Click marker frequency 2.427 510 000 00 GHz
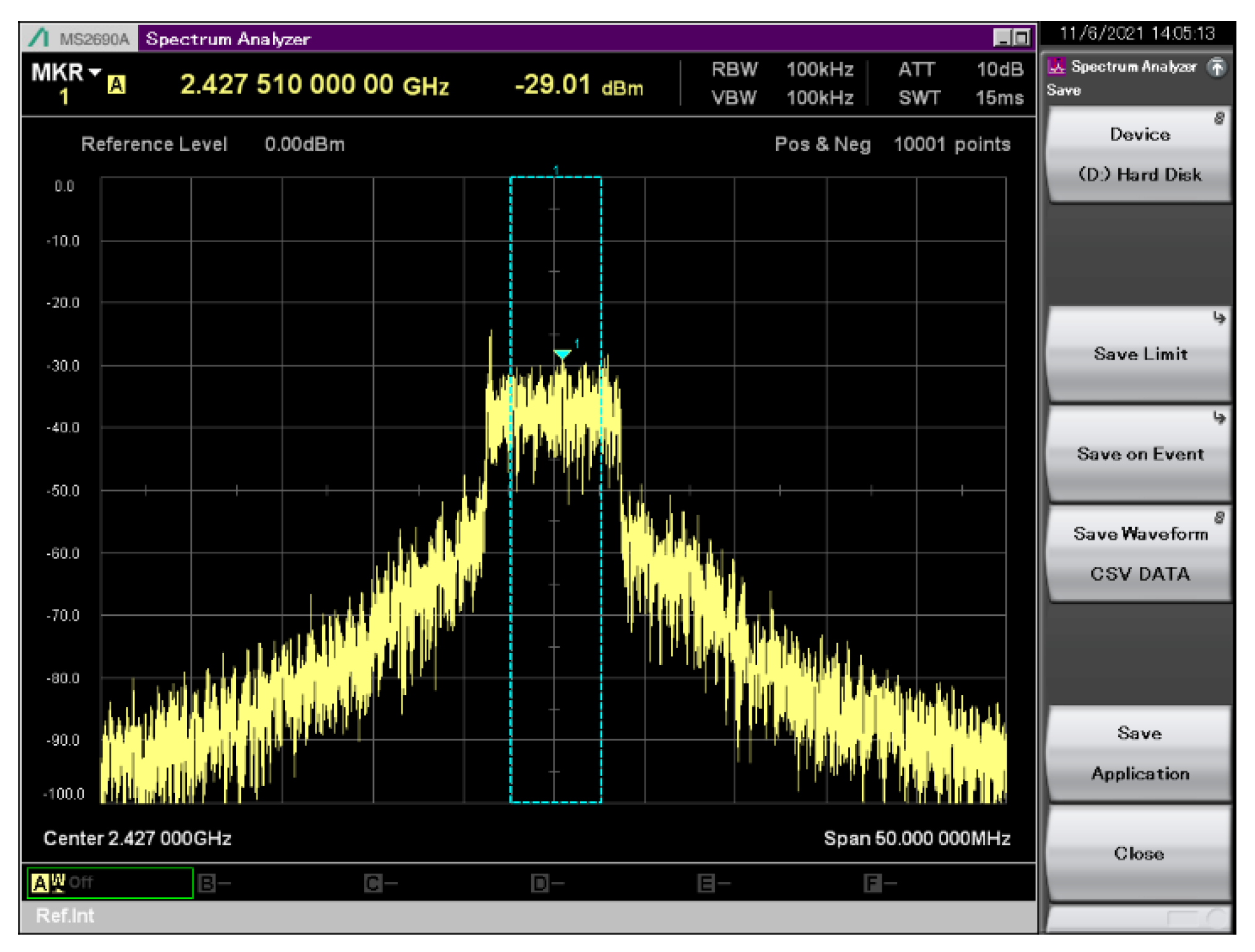1255x952 pixels. click(x=315, y=85)
